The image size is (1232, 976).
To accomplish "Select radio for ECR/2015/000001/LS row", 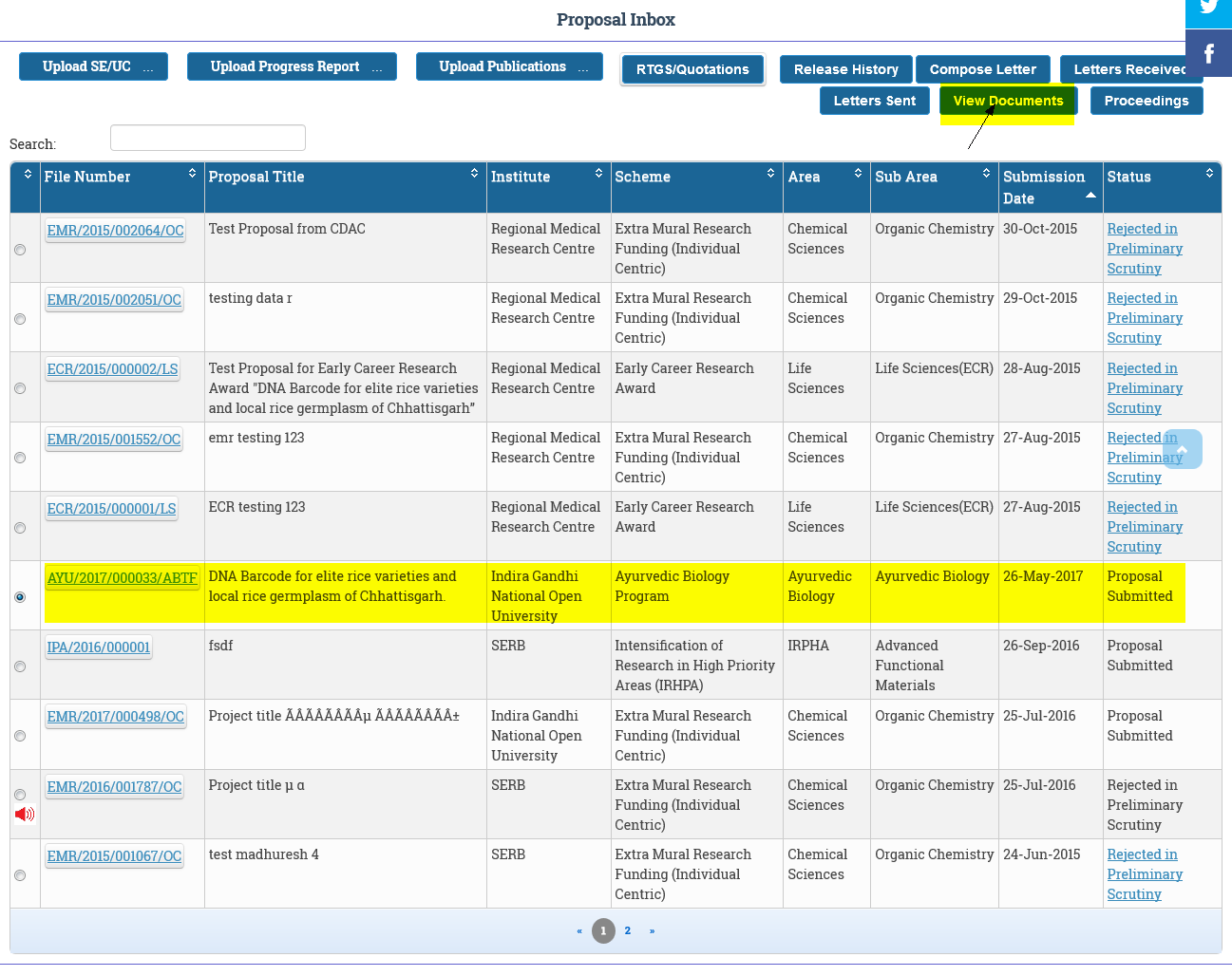I will tap(20, 528).
